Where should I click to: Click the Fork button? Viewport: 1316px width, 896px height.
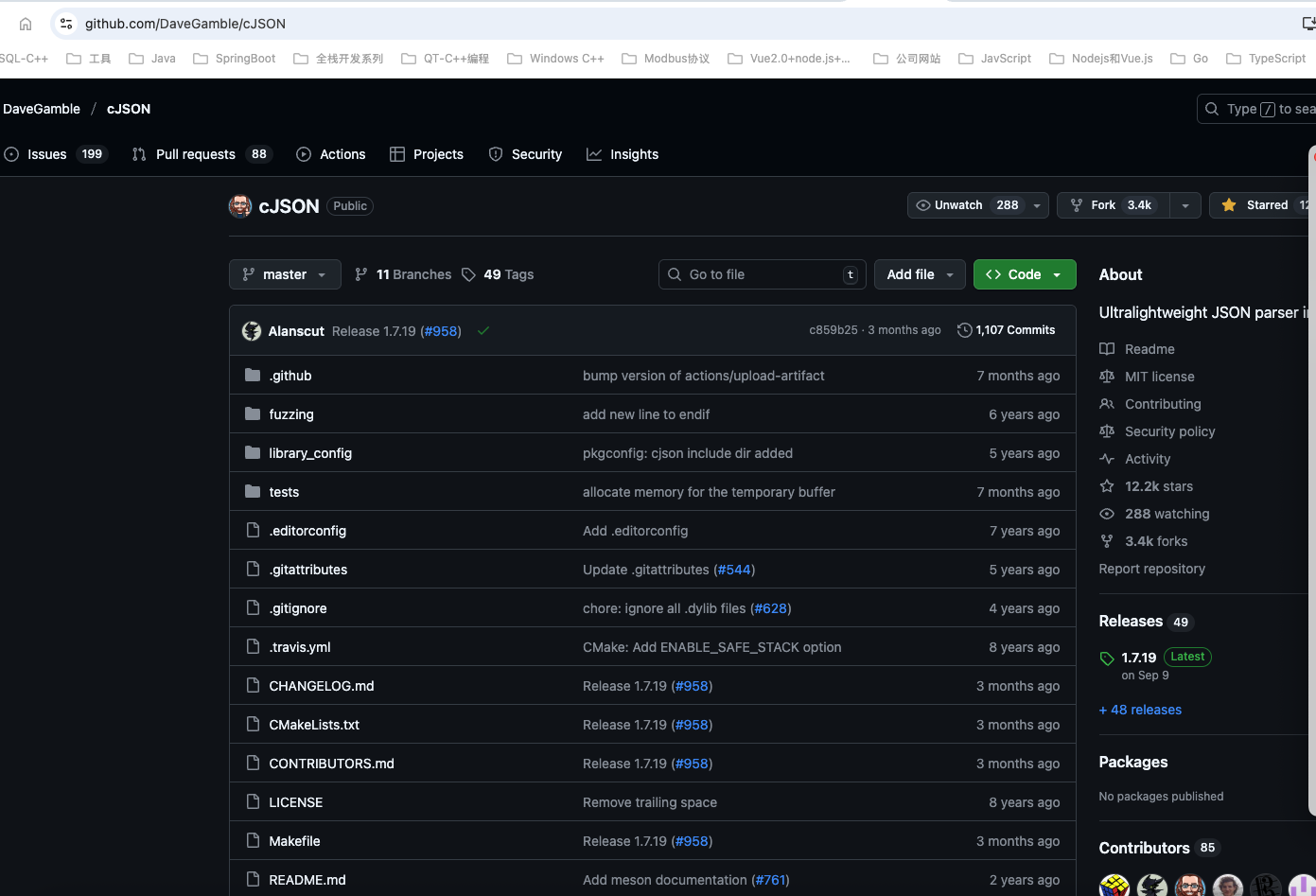[x=1114, y=205]
